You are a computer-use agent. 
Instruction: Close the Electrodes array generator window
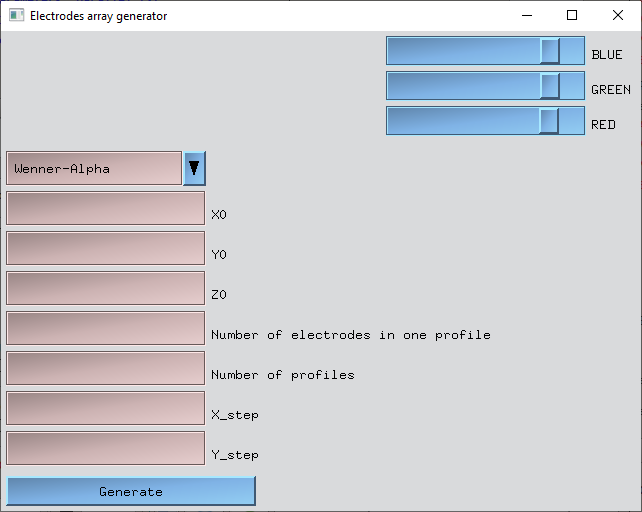coord(618,16)
